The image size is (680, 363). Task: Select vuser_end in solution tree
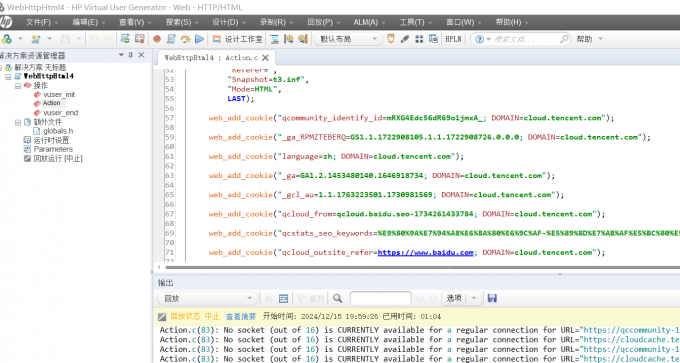click(x=60, y=113)
